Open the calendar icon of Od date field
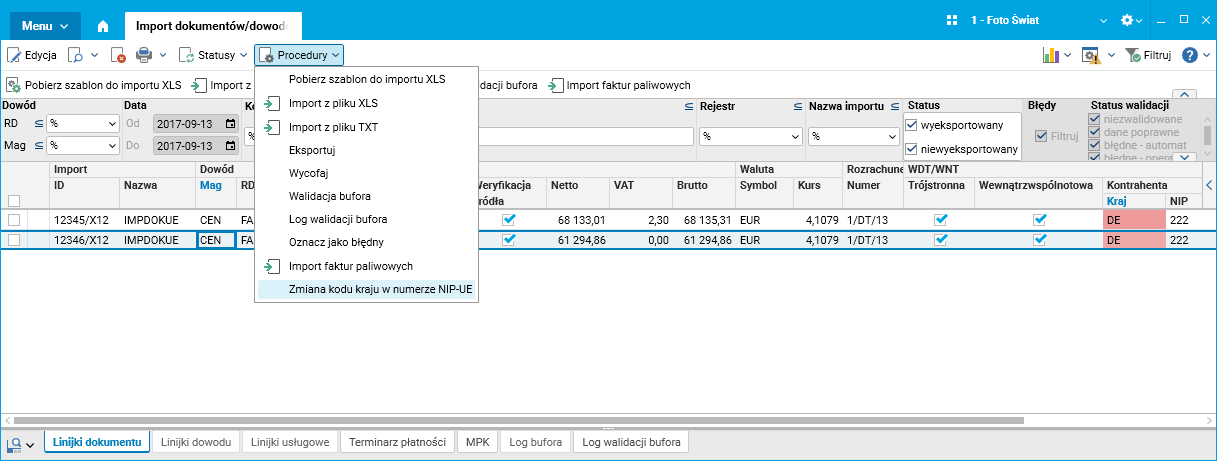The width and height of the screenshot is (1217, 461). pyautogui.click(x=231, y=124)
